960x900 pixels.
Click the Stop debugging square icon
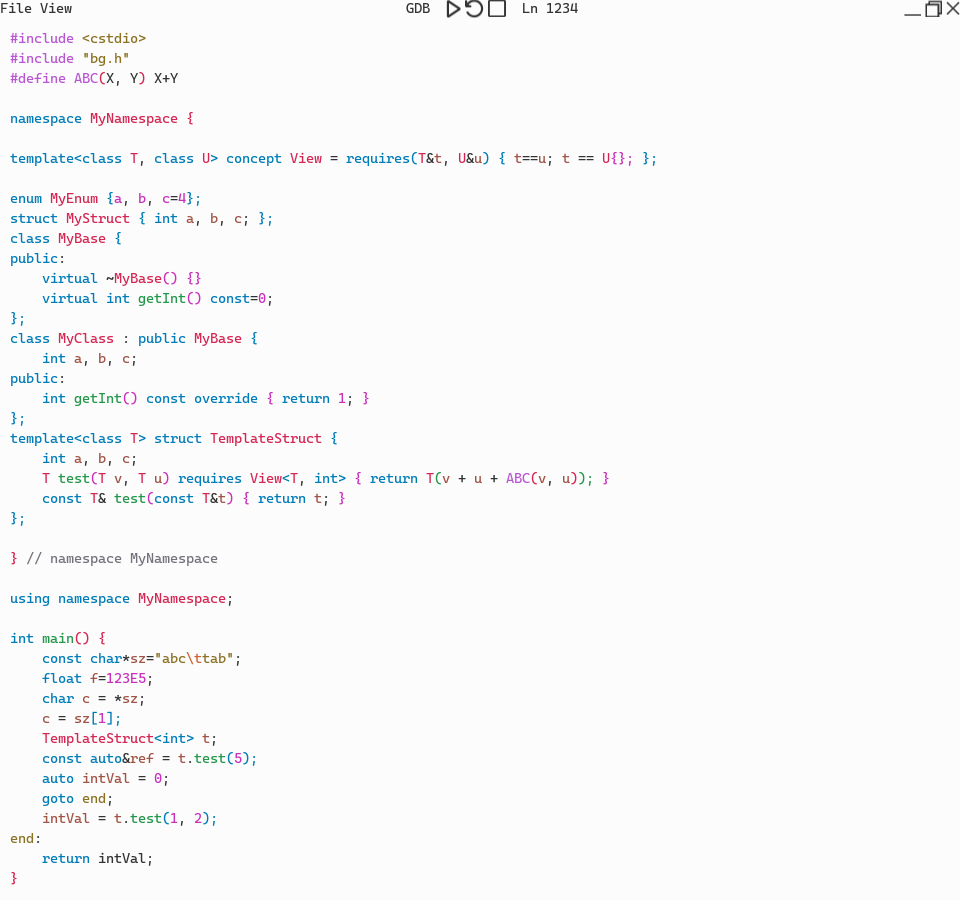(x=497, y=9)
